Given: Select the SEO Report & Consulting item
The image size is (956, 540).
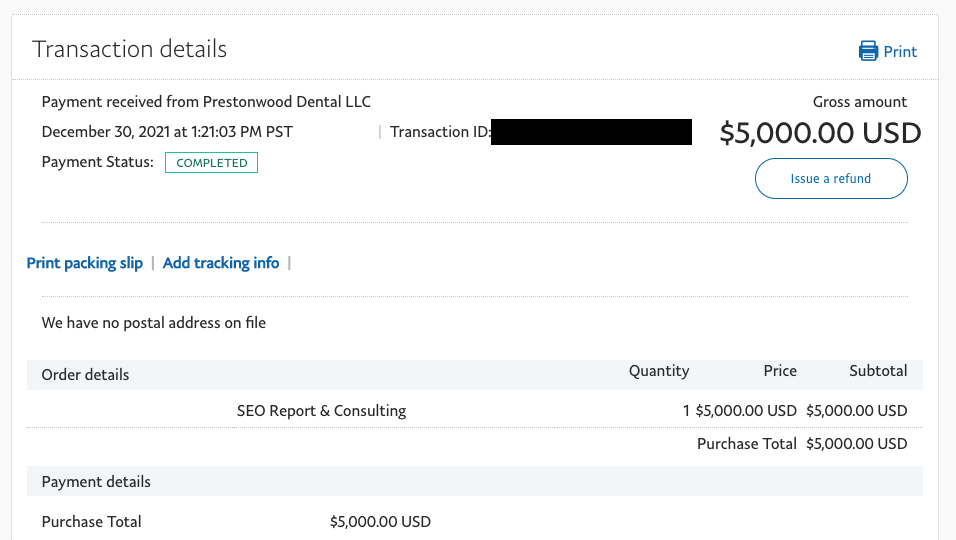Looking at the screenshot, I should tap(321, 411).
